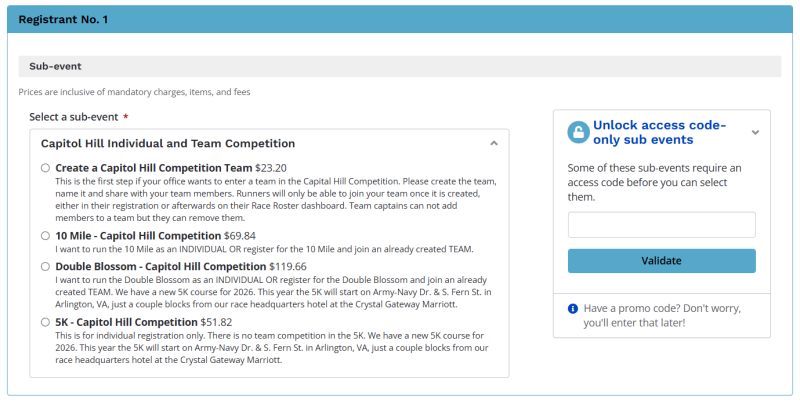Image resolution: width=800 pixels, height=403 pixels.
Task: Click the $23.20 team creation price
Action: pyautogui.click(x=271, y=168)
